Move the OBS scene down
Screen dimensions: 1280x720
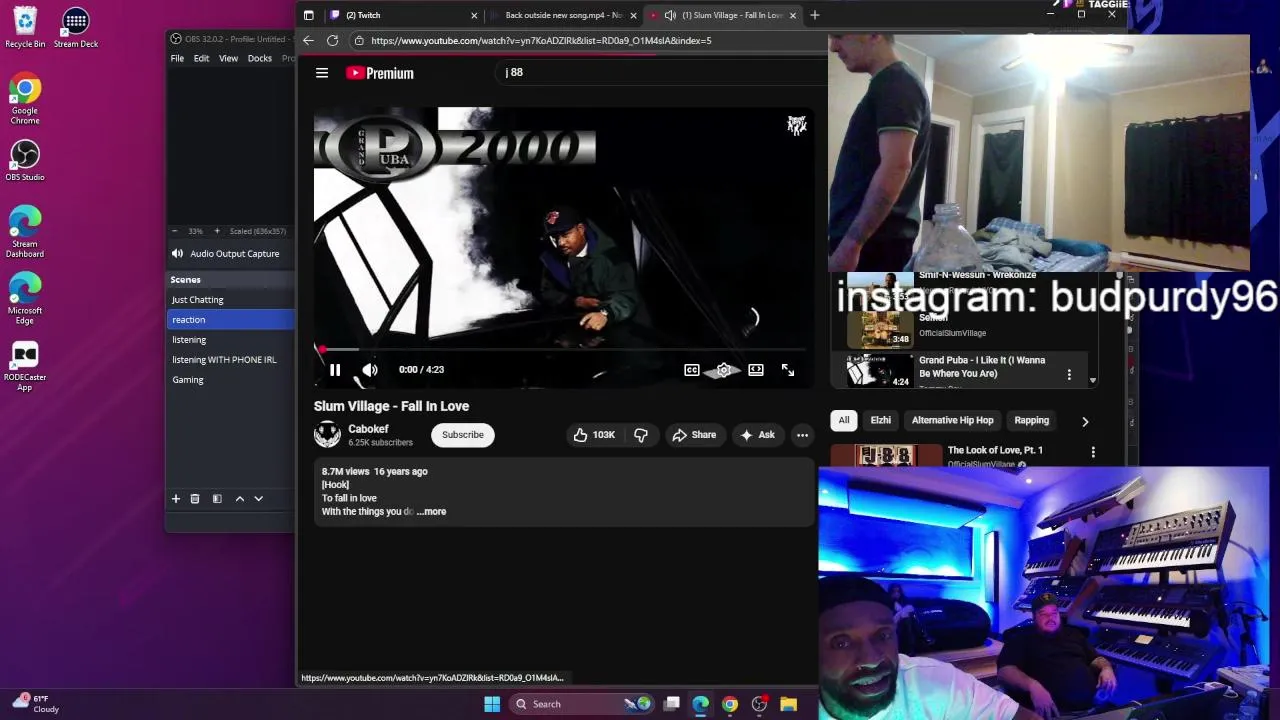click(259, 499)
